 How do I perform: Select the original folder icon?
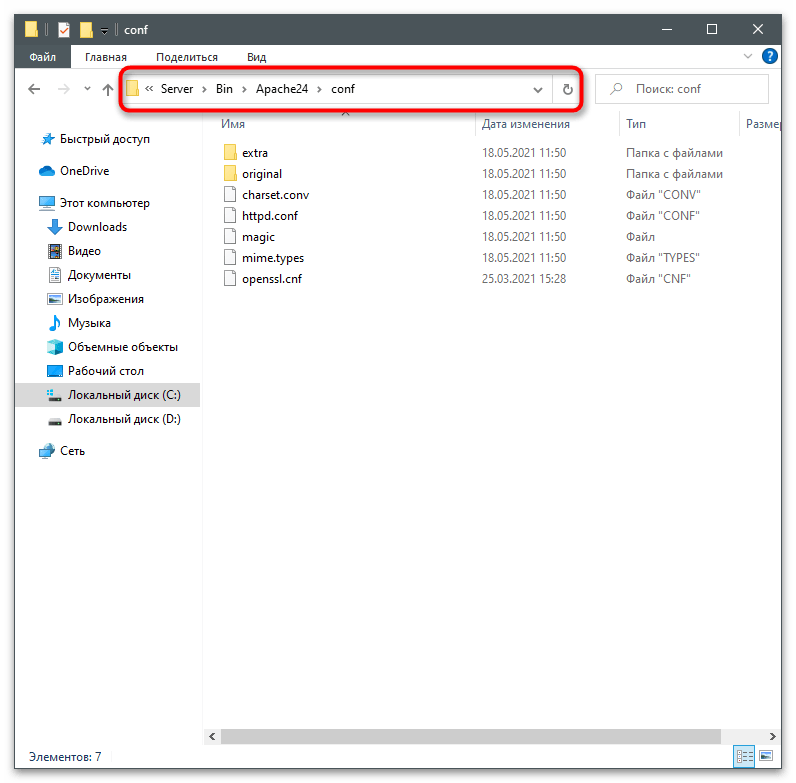230,173
